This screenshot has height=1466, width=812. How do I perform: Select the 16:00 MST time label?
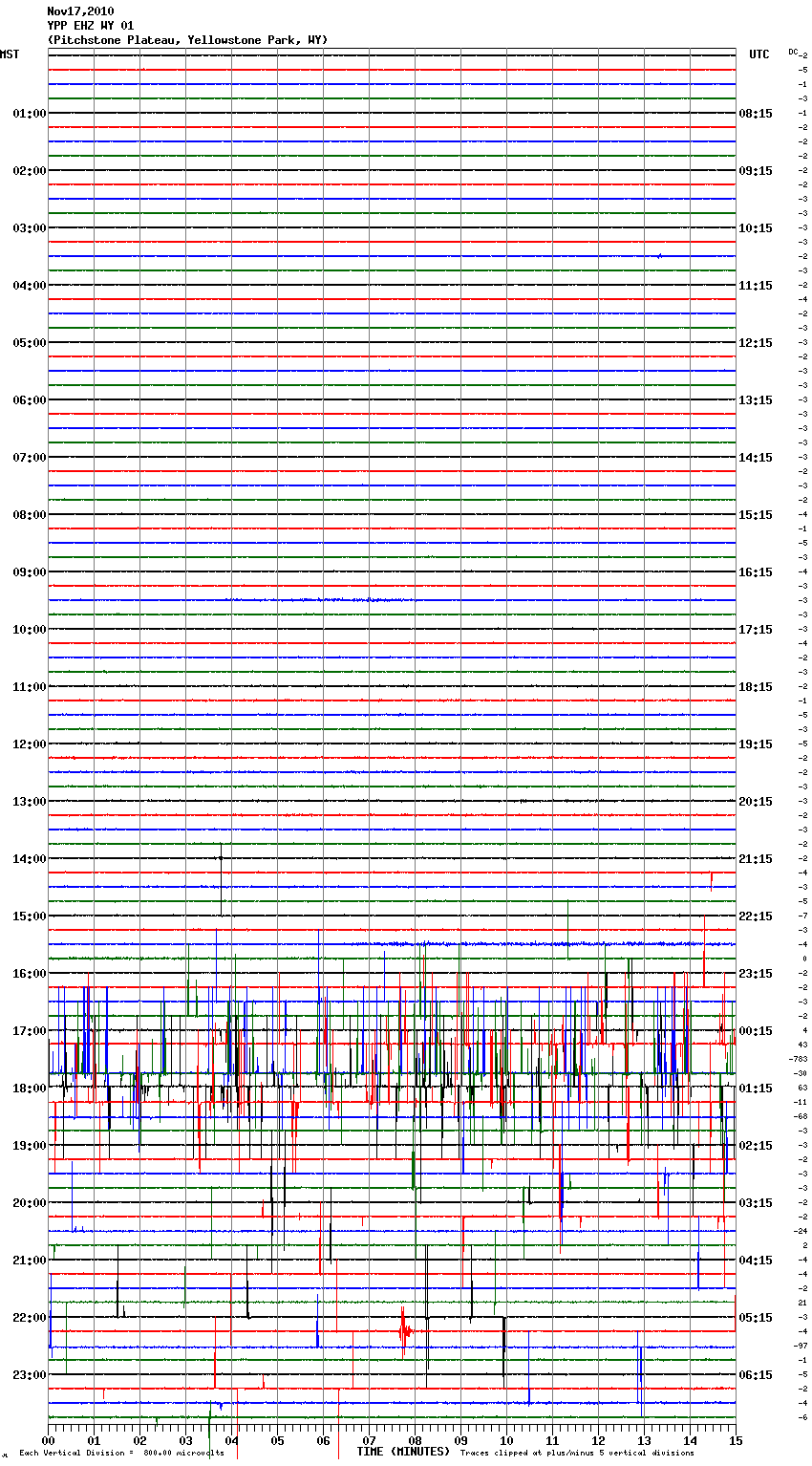tap(30, 974)
